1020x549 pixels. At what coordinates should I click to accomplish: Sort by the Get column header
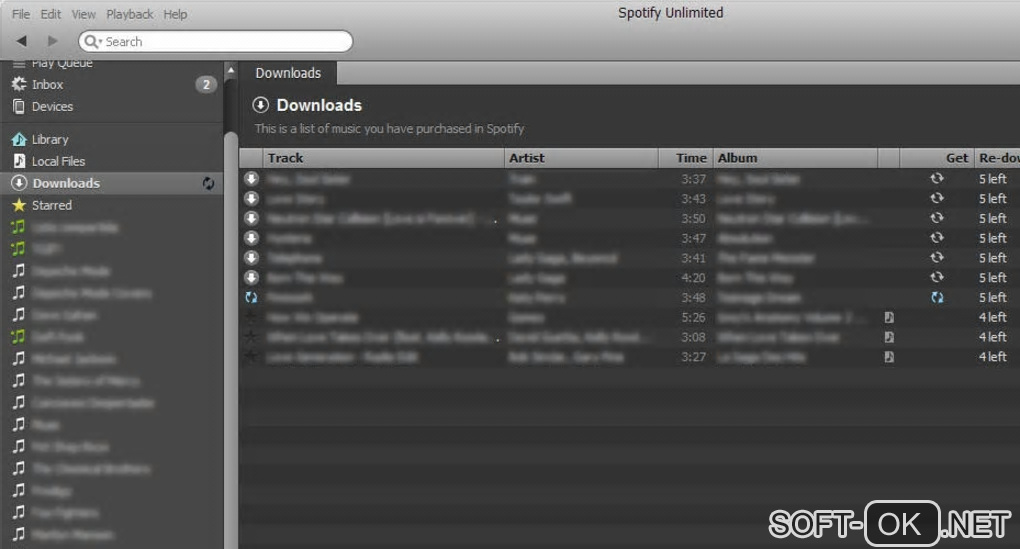point(937,157)
